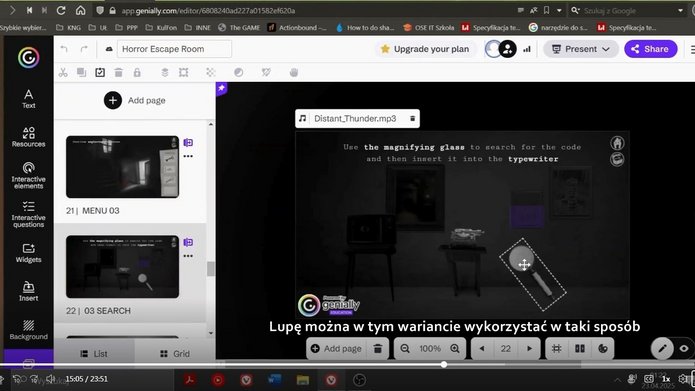Screen dimensions: 695x391
Task: Click the cut scissors icon
Action: coord(63,72)
